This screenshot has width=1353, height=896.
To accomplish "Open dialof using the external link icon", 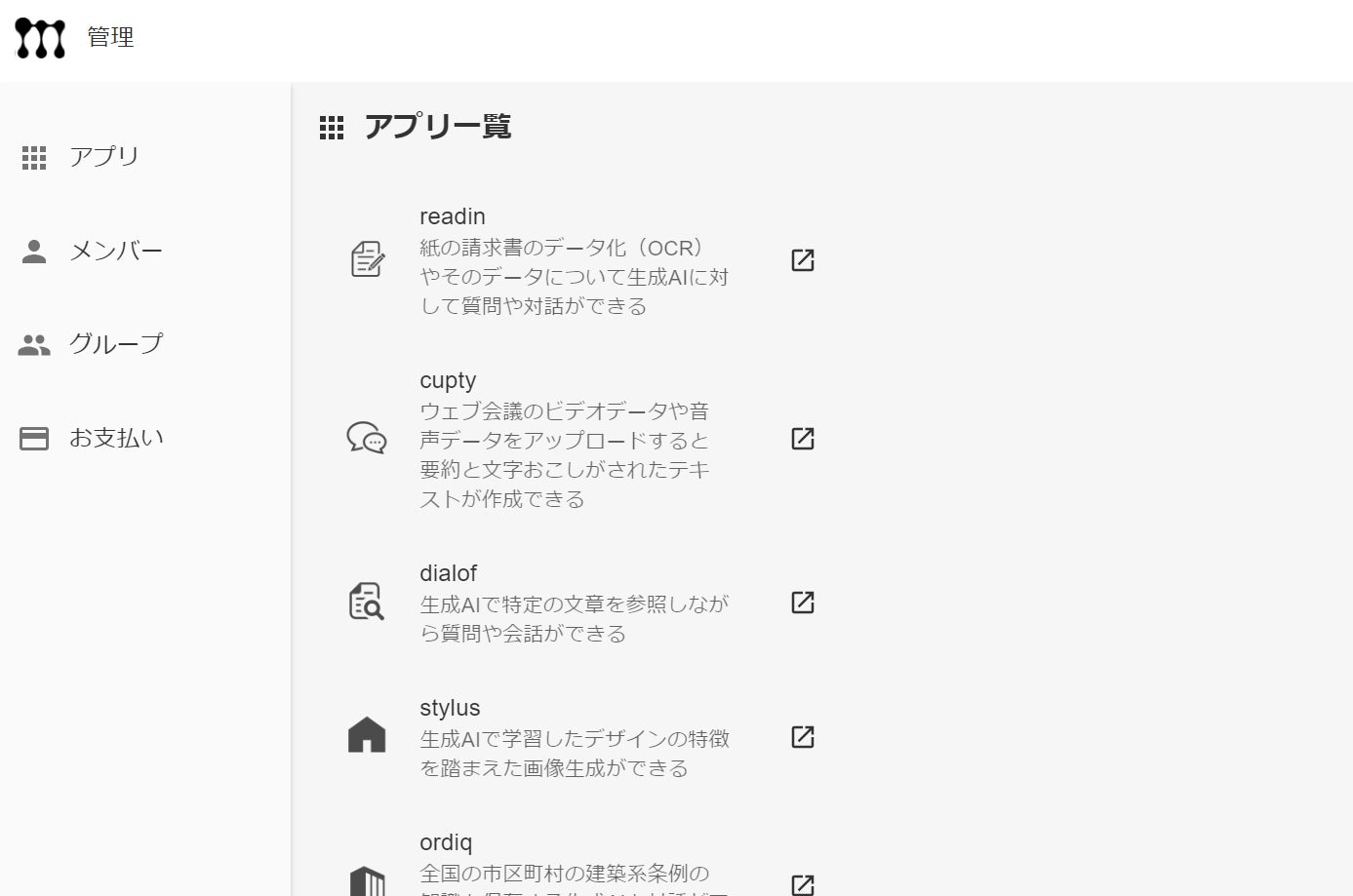I will tap(802, 602).
